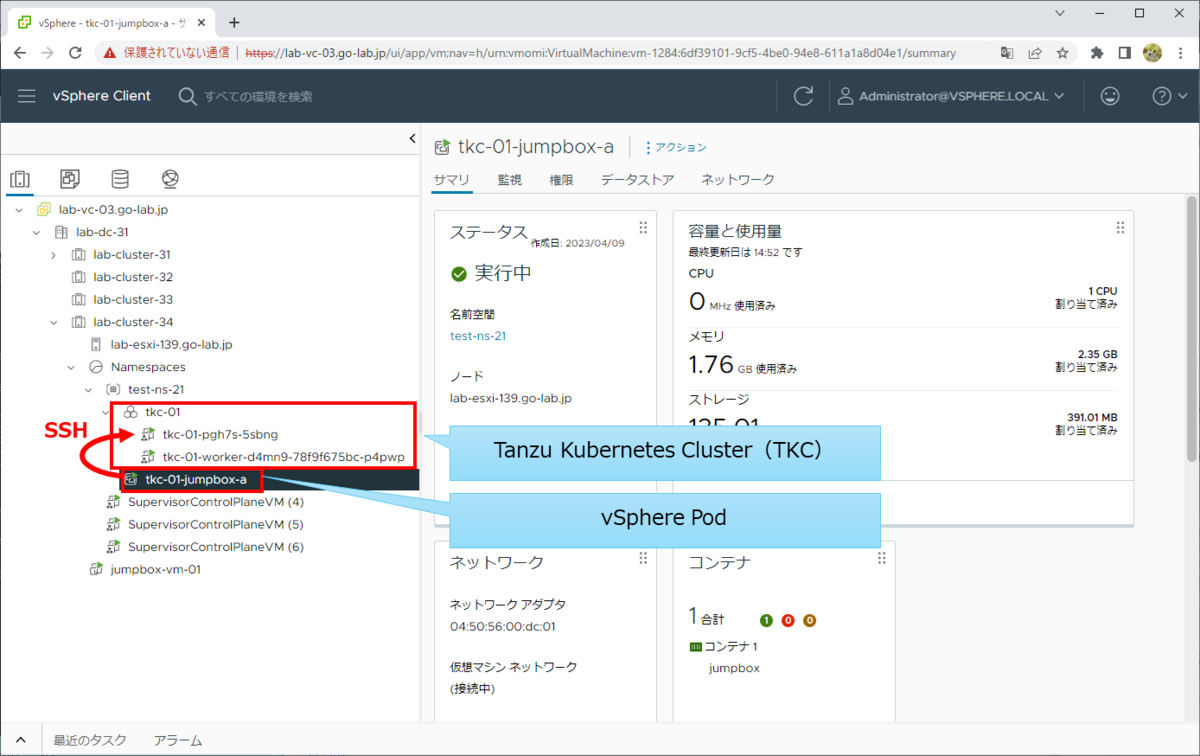Select lab-cluster-33 in inventory tree
Viewport: 1200px width, 756px height.
[132, 299]
